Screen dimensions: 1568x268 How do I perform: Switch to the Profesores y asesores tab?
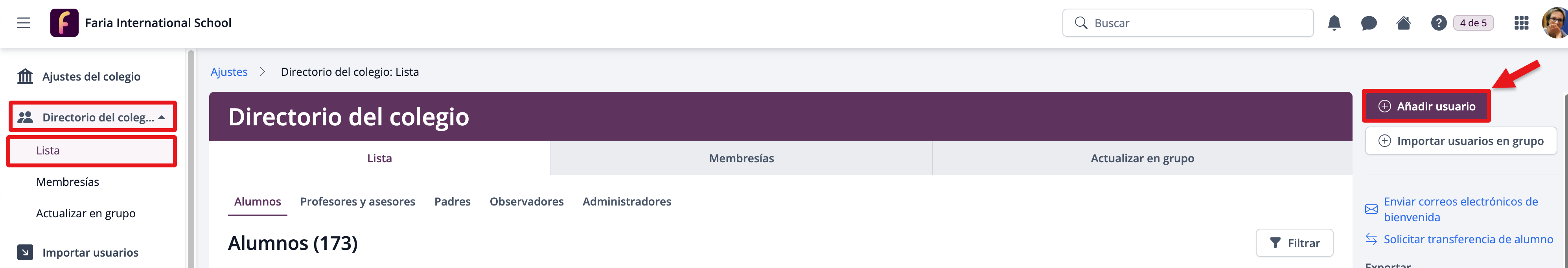[357, 202]
